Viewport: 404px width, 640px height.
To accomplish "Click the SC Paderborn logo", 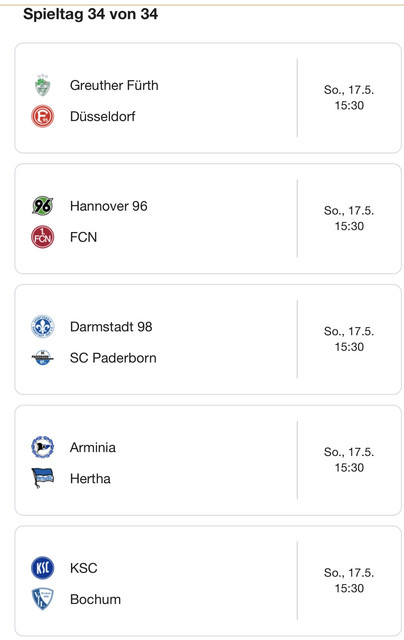I will (42, 358).
